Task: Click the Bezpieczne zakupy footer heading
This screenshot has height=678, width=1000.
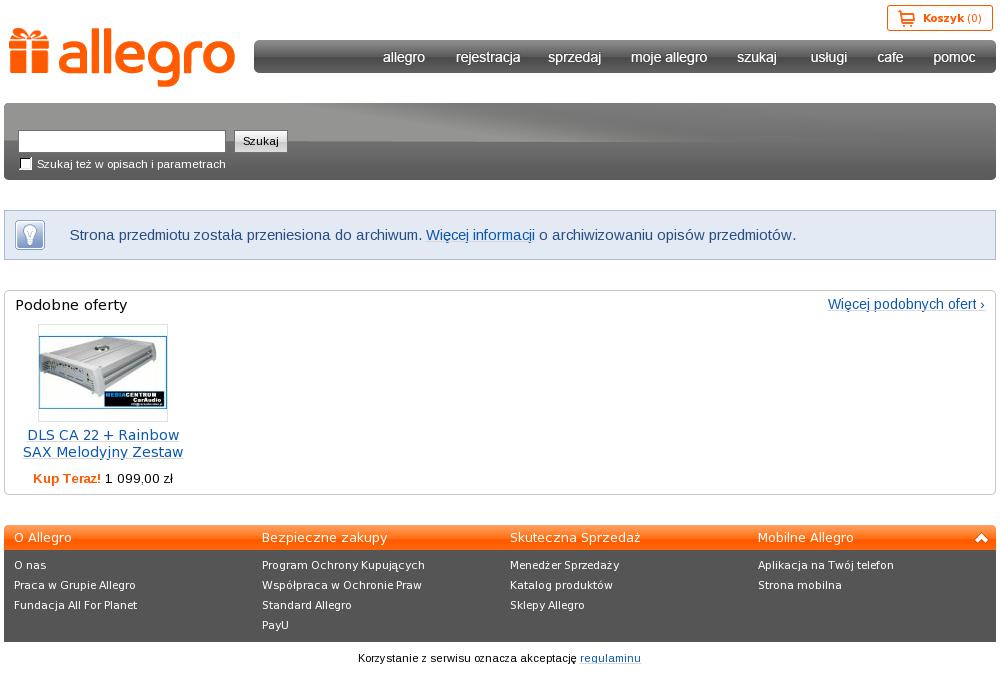Action: pos(325,538)
